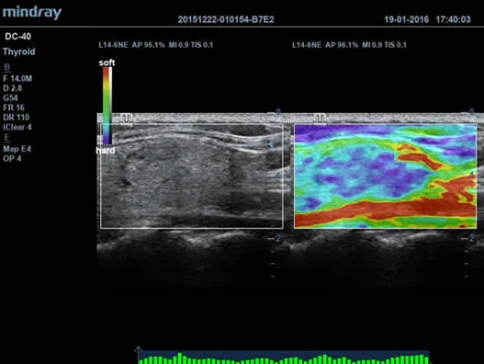Screen dimensions: 484x364
Task: Click the 'hard' label below color scale
Action: point(106,150)
